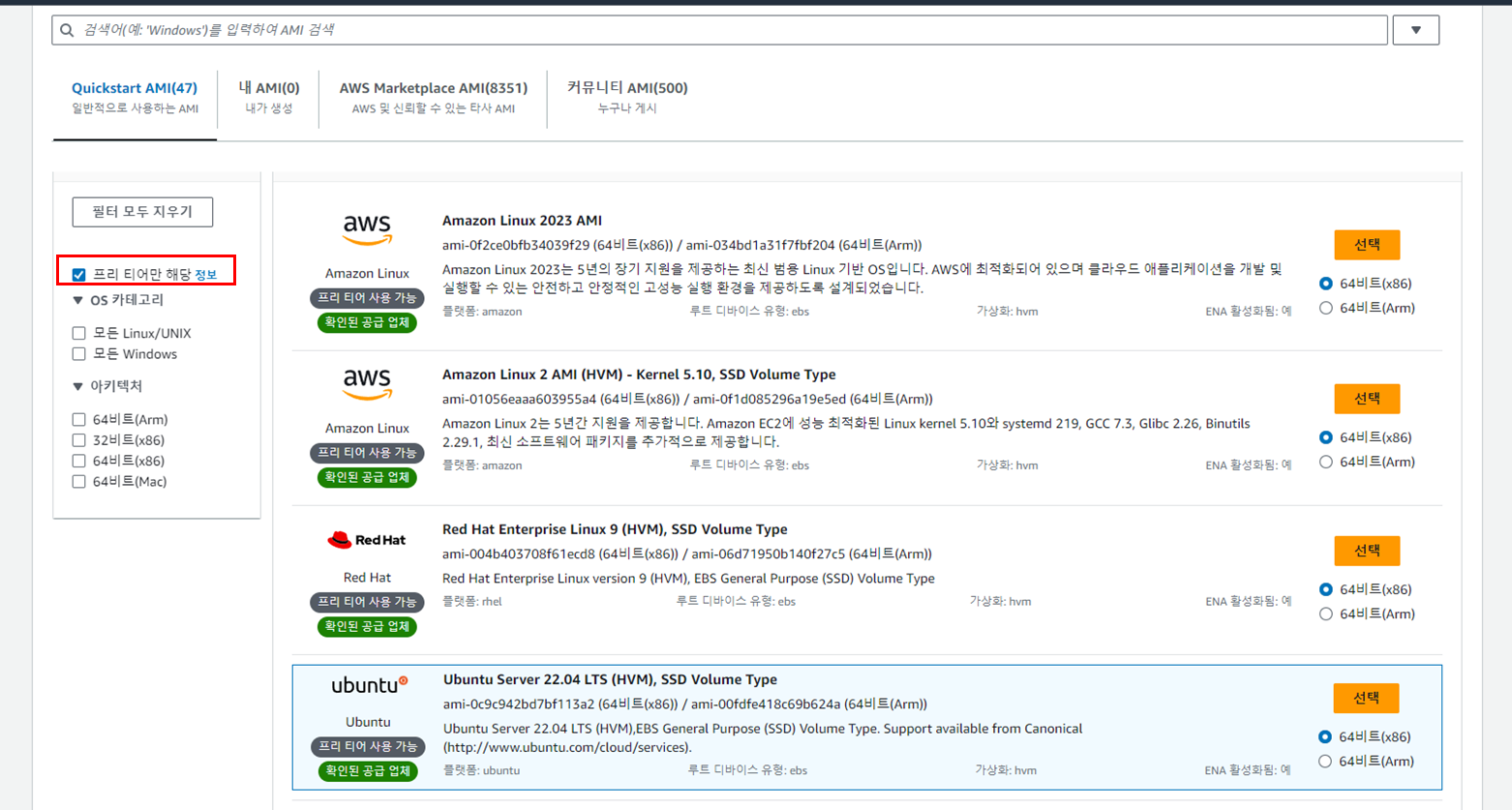Click the Amazon Linux 2023 AMI title
Viewport: 1512px width, 810px height.
[522, 221]
